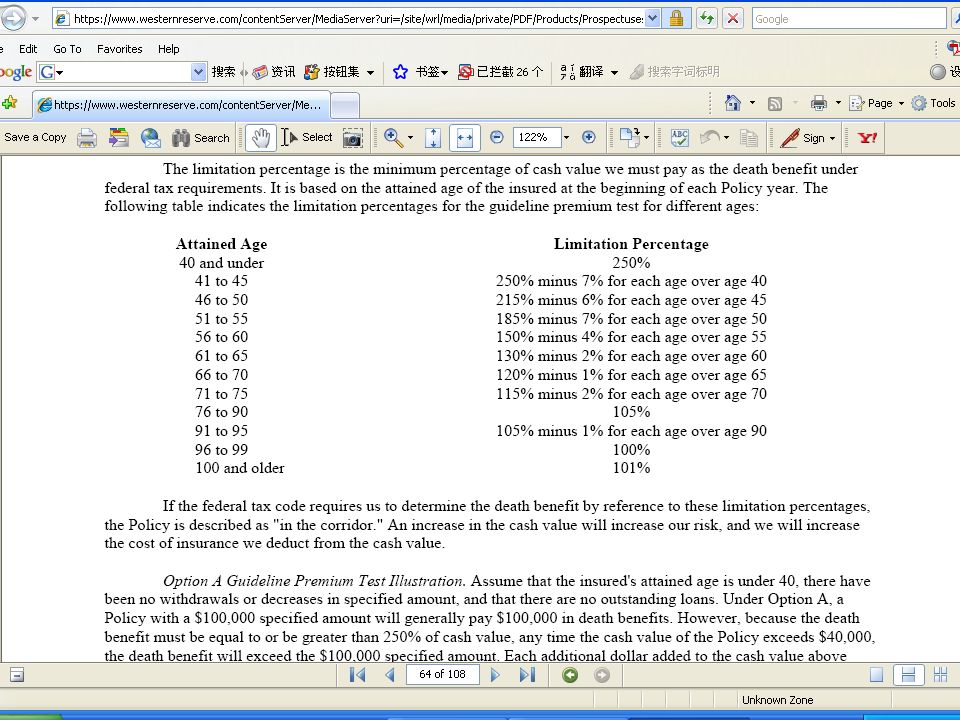This screenshot has width=960, height=720.
Task: Click Save a Copy button
Action: [35, 137]
